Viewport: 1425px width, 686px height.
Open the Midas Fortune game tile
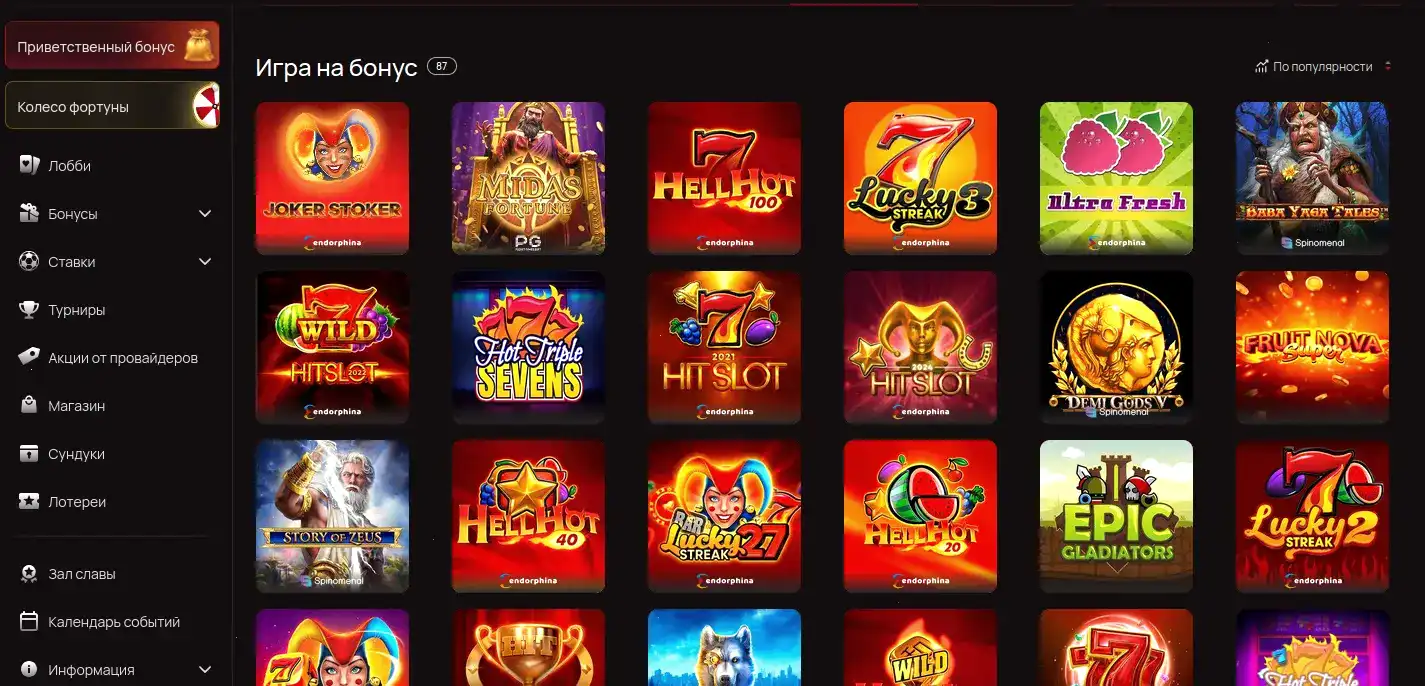[x=528, y=178]
